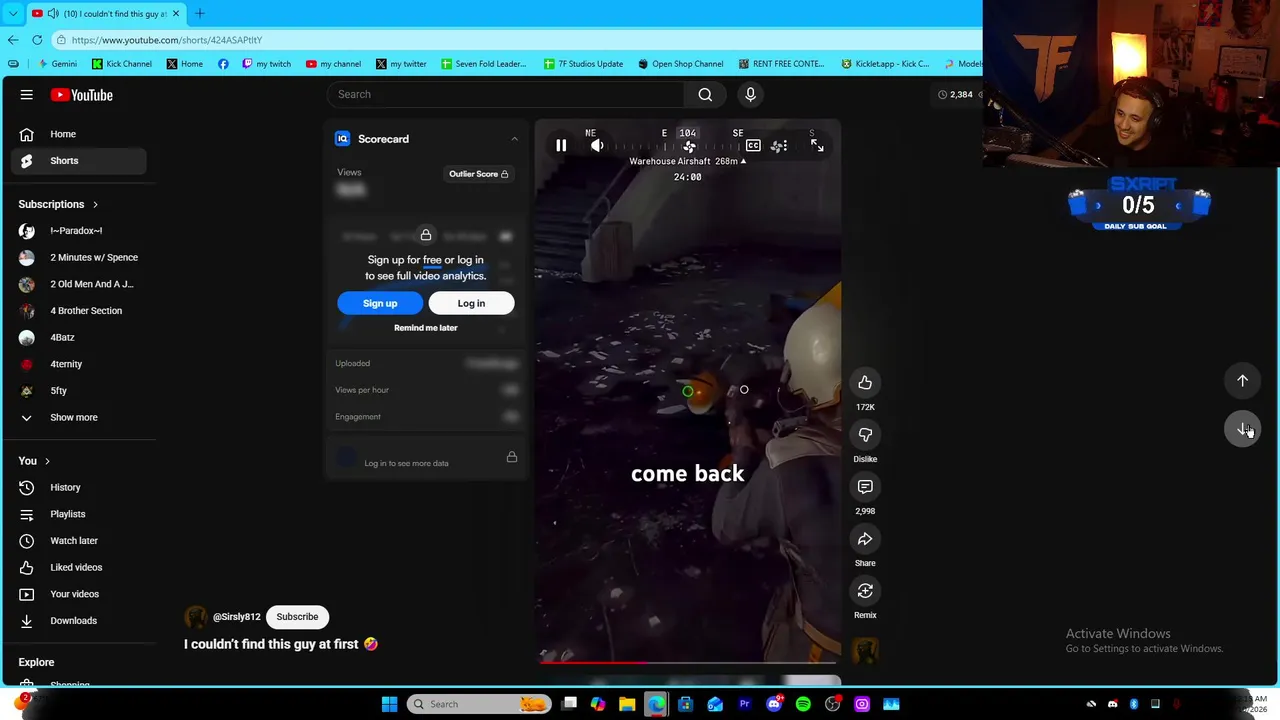Click the search magnifier button
This screenshot has height=720, width=1280.
pyautogui.click(x=705, y=94)
